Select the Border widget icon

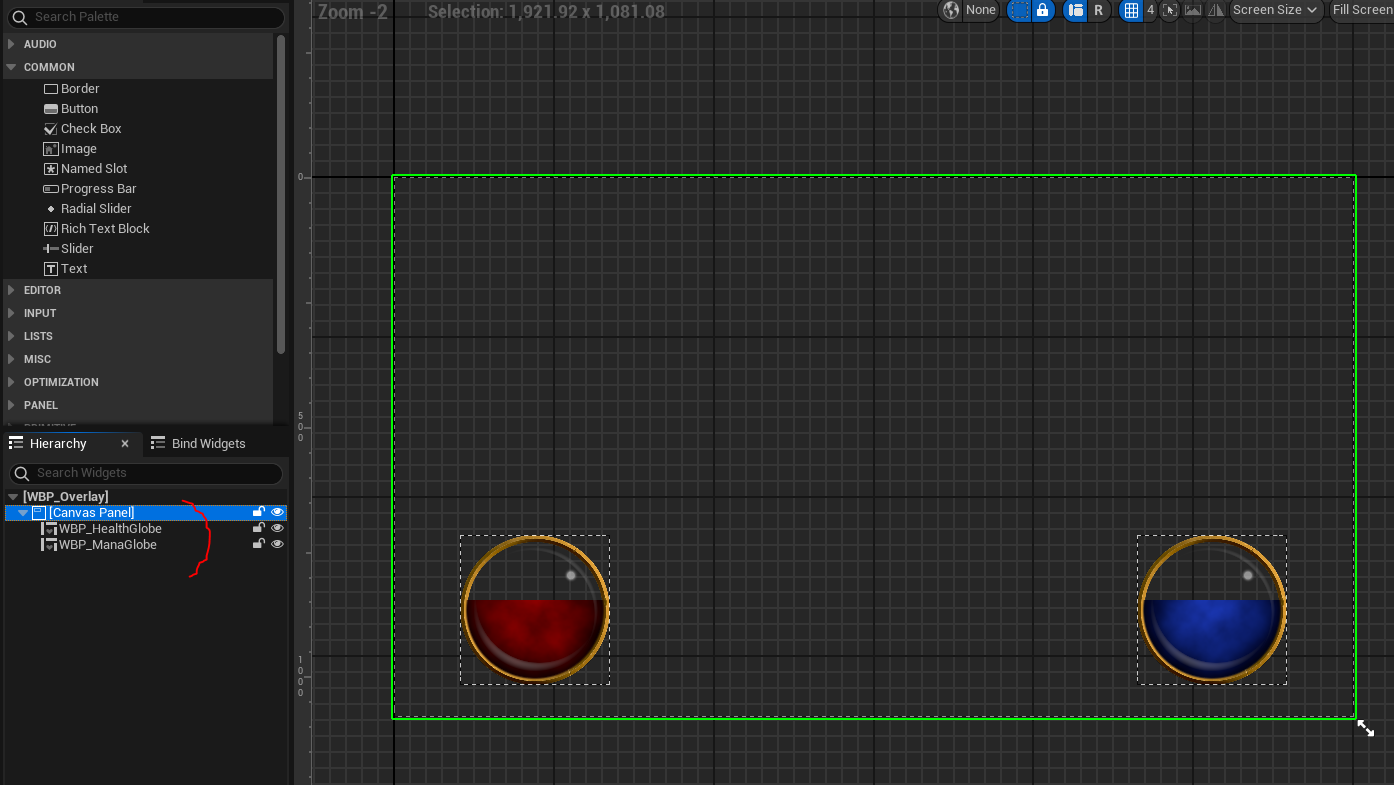click(51, 89)
